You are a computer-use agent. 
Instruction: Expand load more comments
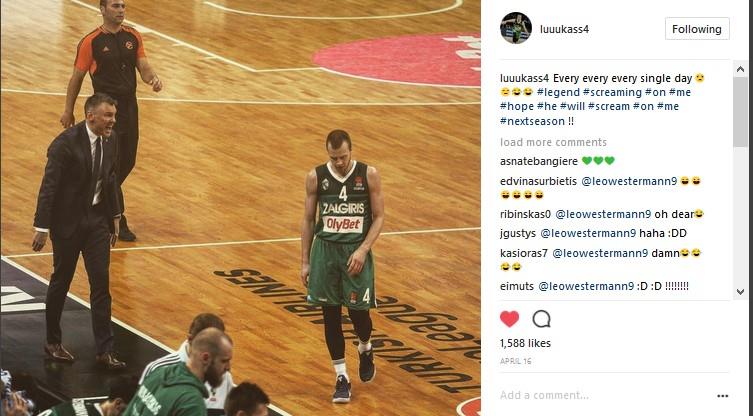point(553,142)
